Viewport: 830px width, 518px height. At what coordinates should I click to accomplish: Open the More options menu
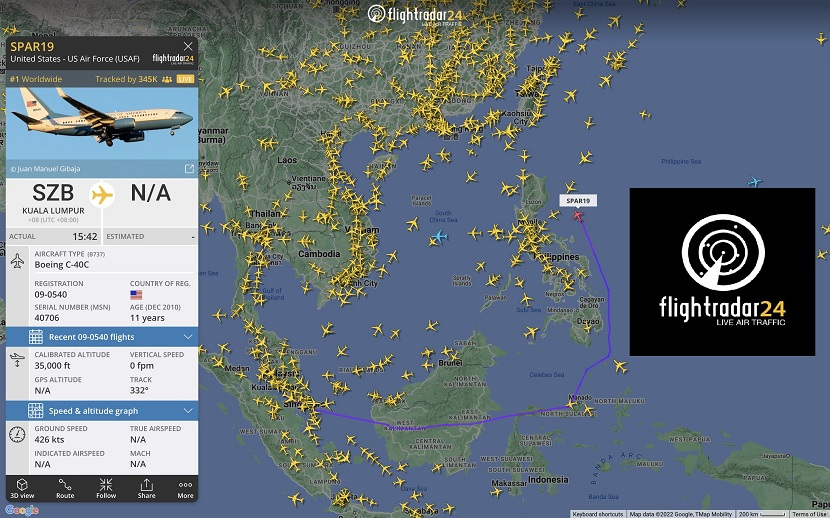pyautogui.click(x=185, y=489)
